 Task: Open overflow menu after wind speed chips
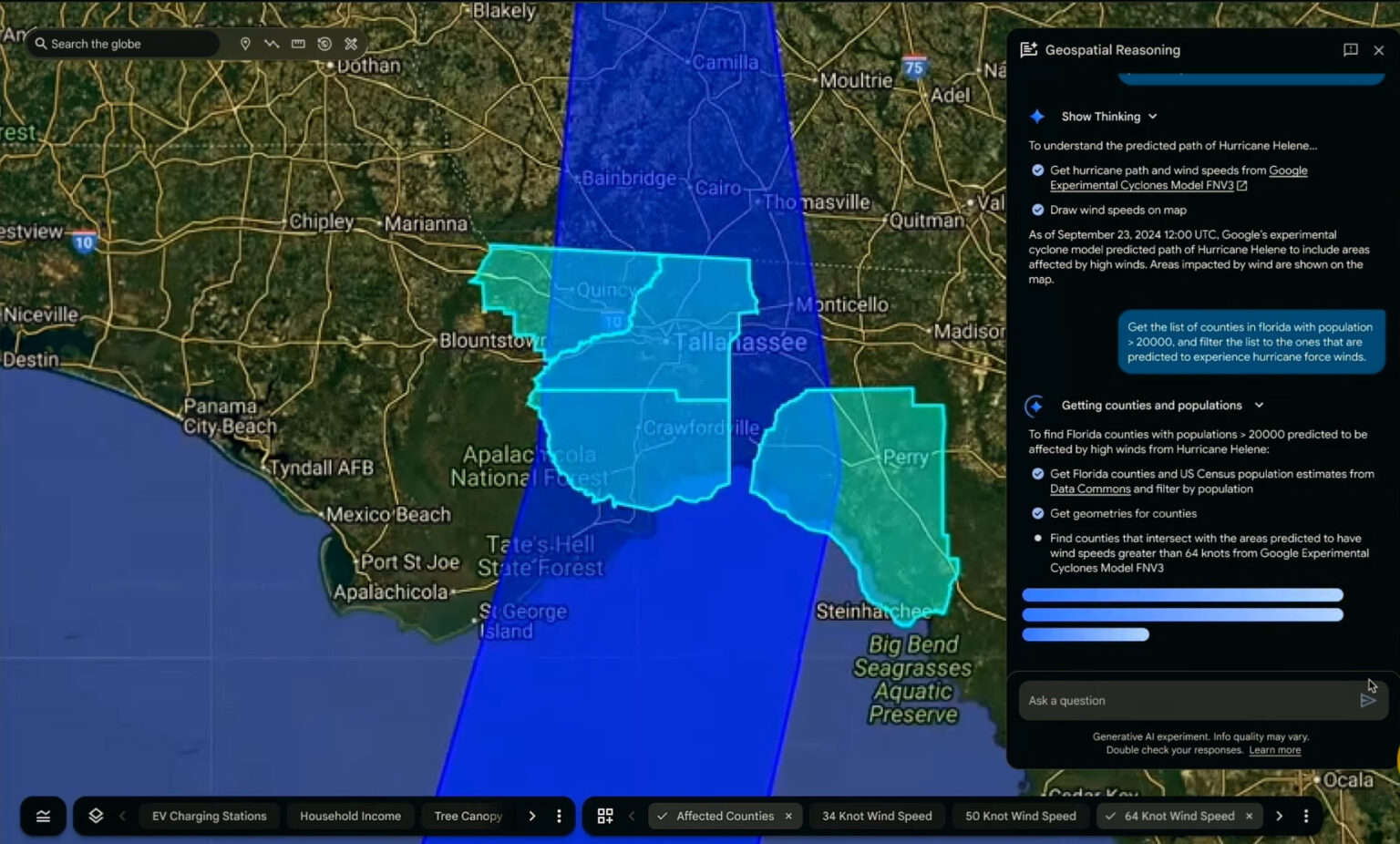tap(1306, 816)
